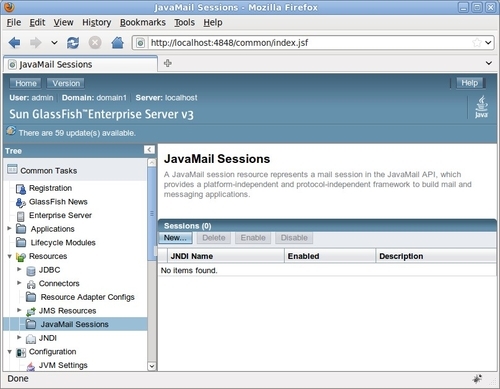
Task: Open the Firefox Help menu
Action: click(213, 22)
